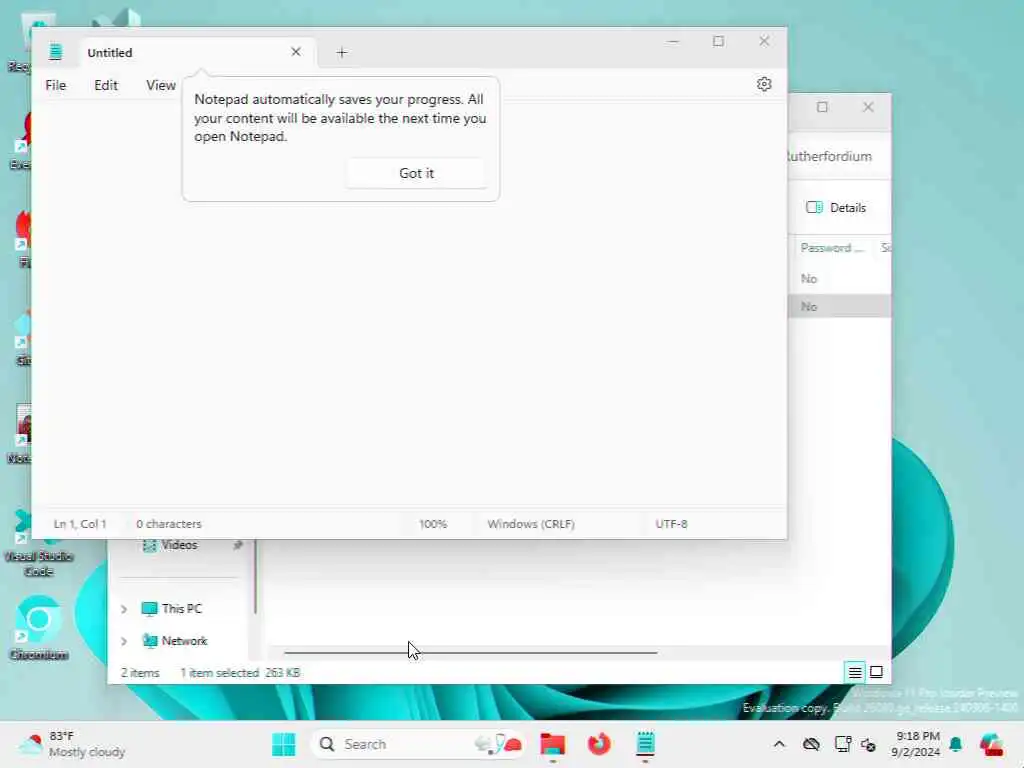This screenshot has height=768, width=1024.
Task: Open the weather widget on taskbar
Action: coord(72,744)
